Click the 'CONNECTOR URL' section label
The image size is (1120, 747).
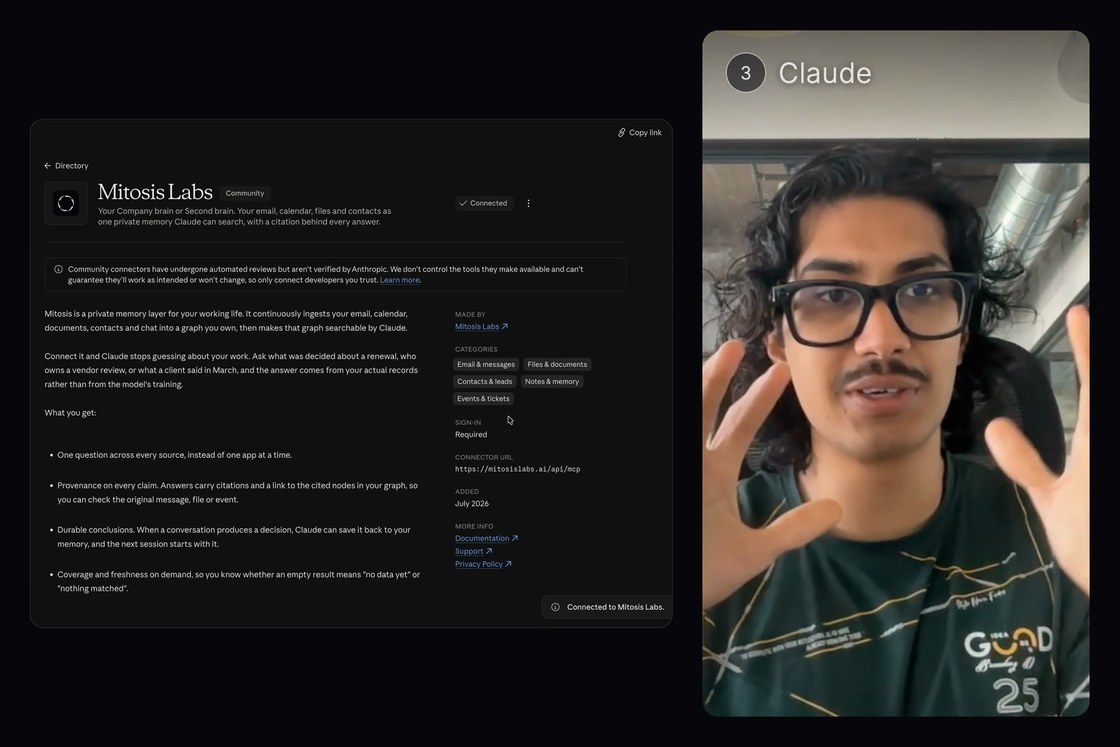pyautogui.click(x=484, y=457)
